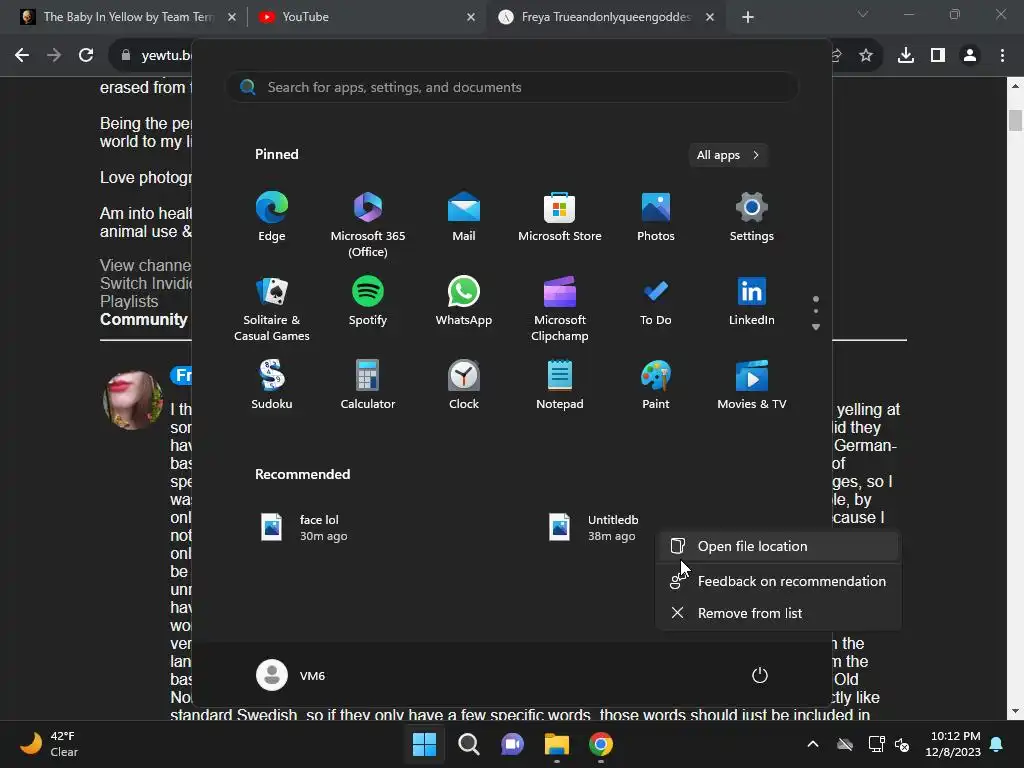The image size is (1024, 768).
Task: Open the Edge pinned app
Action: click(x=272, y=217)
